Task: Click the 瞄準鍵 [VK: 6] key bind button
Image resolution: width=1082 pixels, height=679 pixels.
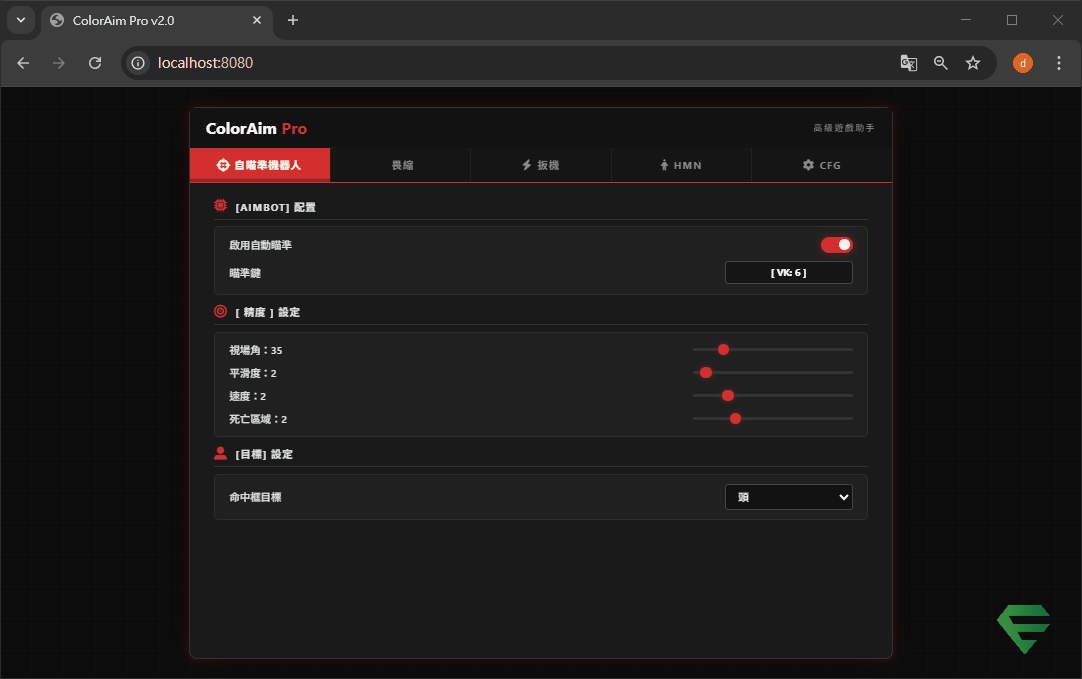Action: 788,273
